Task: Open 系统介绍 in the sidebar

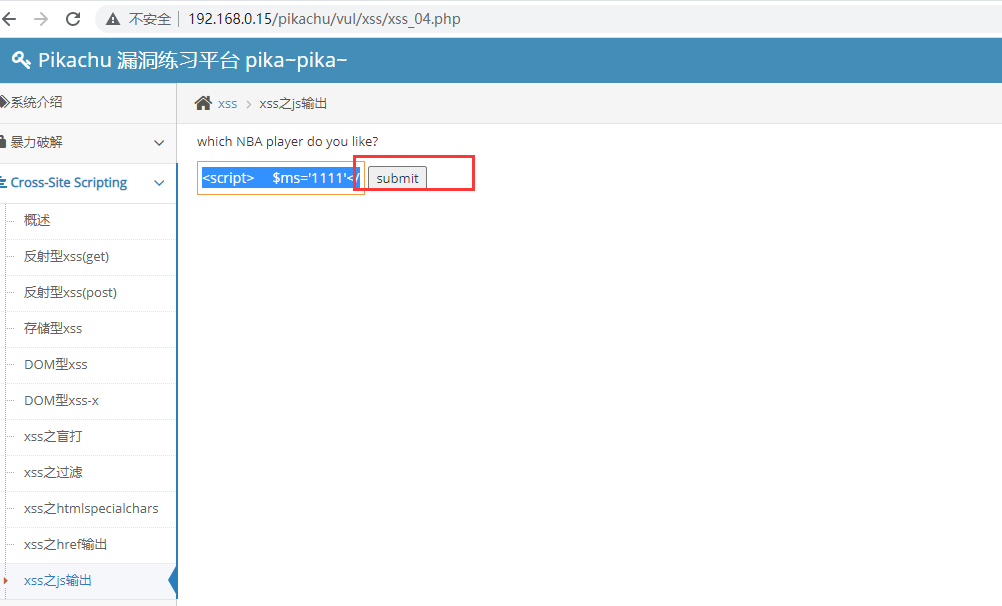Action: coord(36,102)
